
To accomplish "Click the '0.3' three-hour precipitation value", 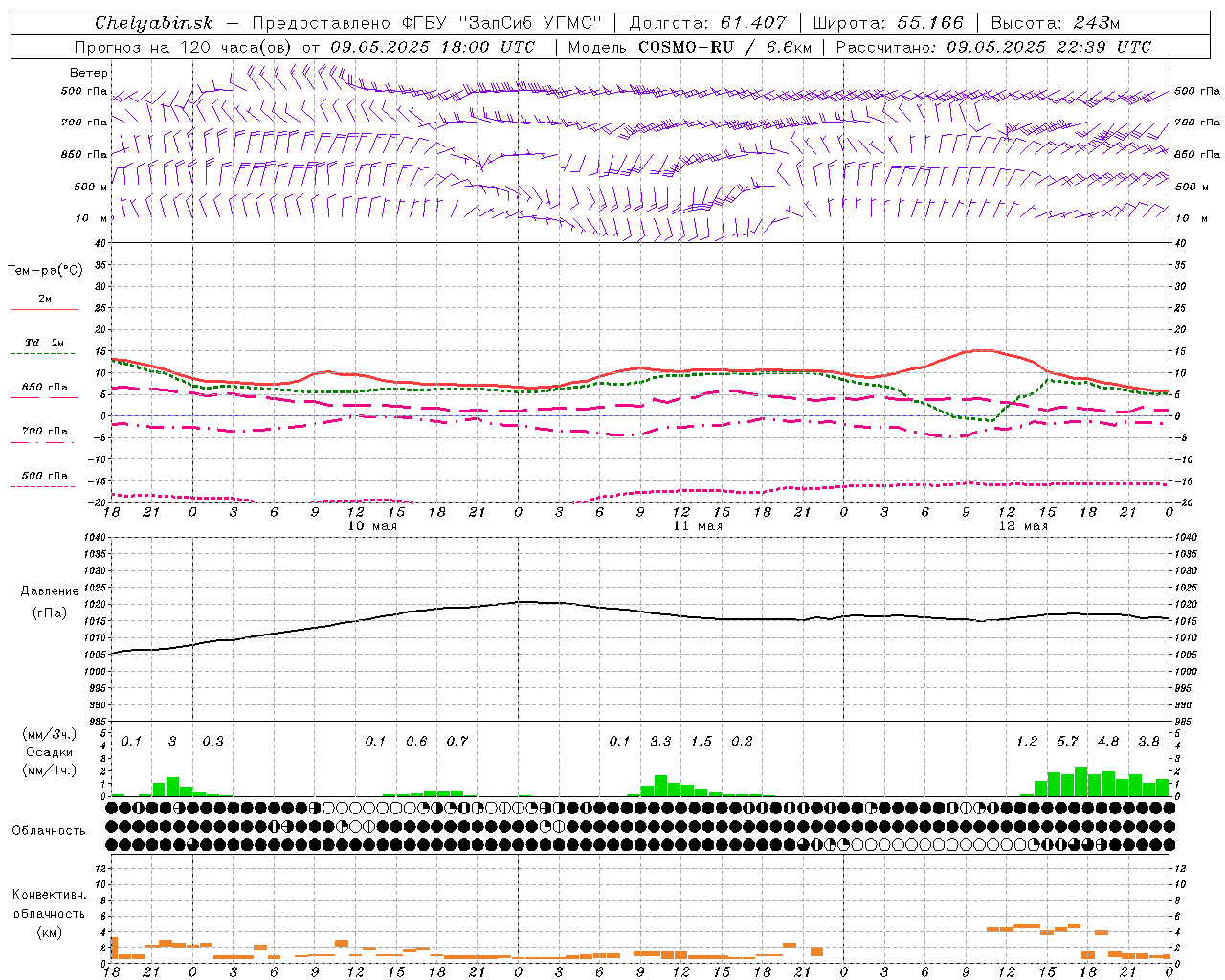I will [212, 741].
